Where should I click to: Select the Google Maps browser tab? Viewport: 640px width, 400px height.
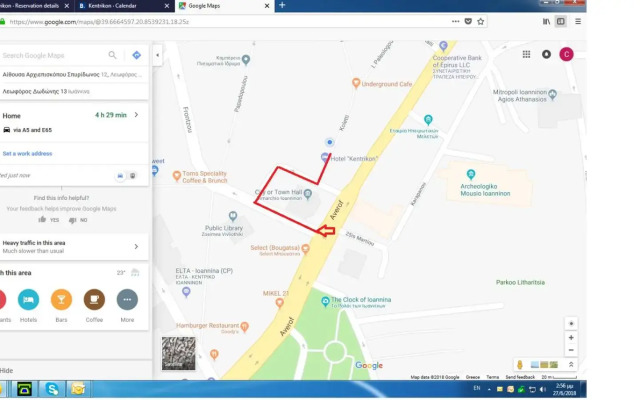click(x=224, y=6)
